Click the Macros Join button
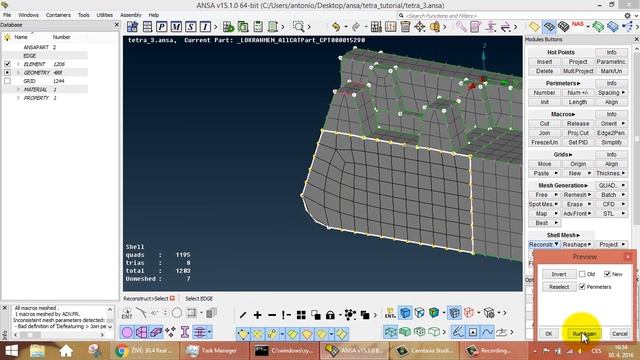The height and width of the screenshot is (360, 640). (x=544, y=133)
